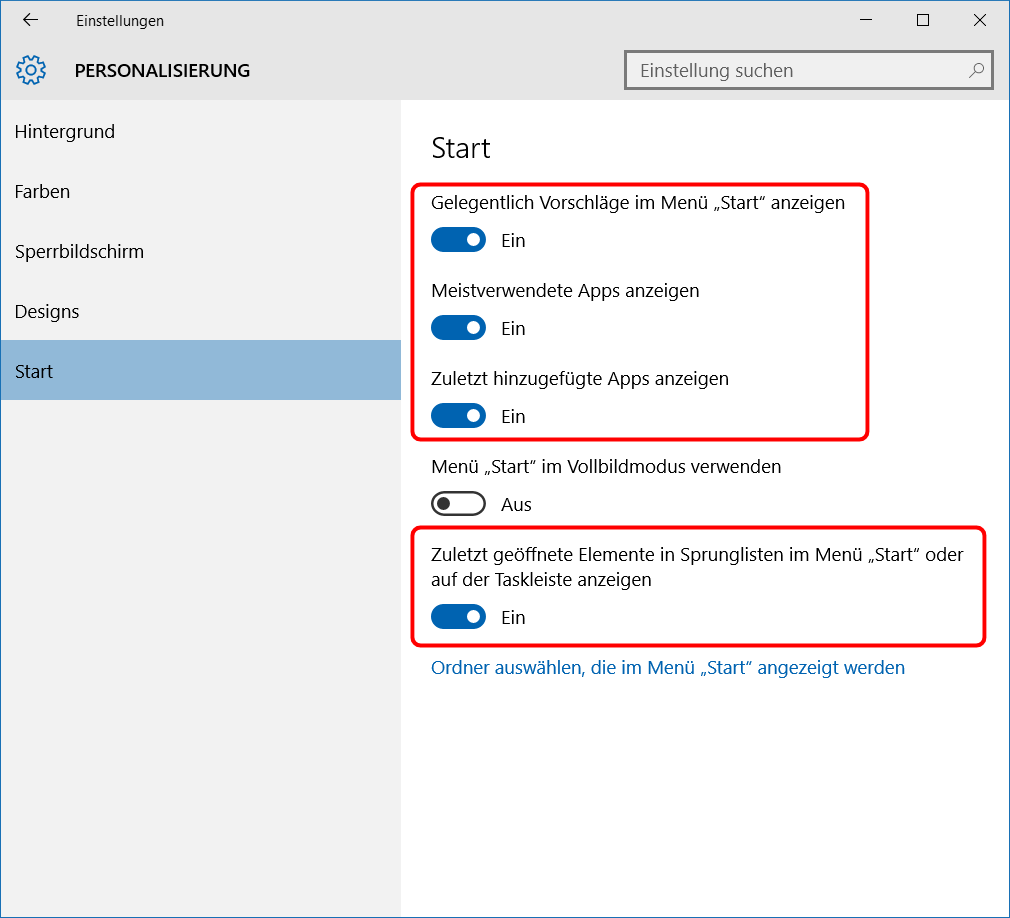This screenshot has height=918, width=1010.
Task: Go to the Farben section
Action: coord(42,191)
